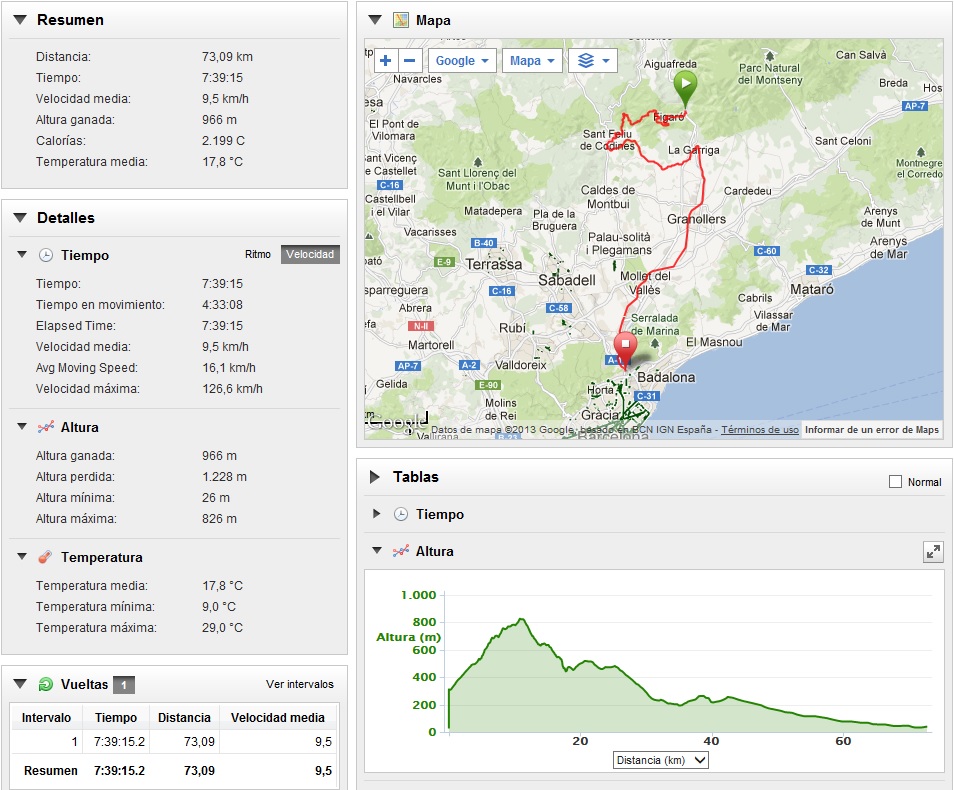
Task: Select the Temperatura mínima value 9,0 °C
Action: pos(219,607)
